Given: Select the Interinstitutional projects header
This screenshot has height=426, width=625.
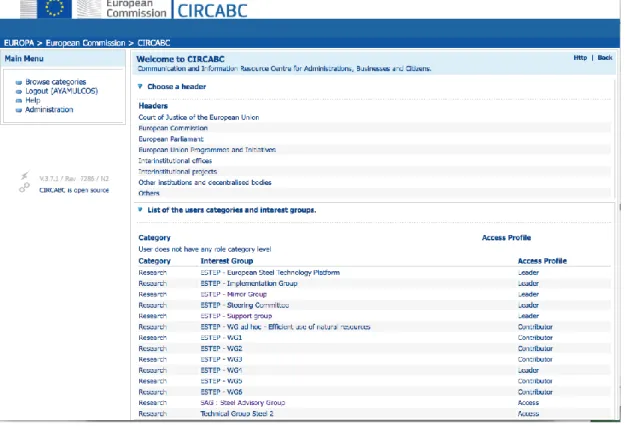Looking at the screenshot, I should click(177, 171).
